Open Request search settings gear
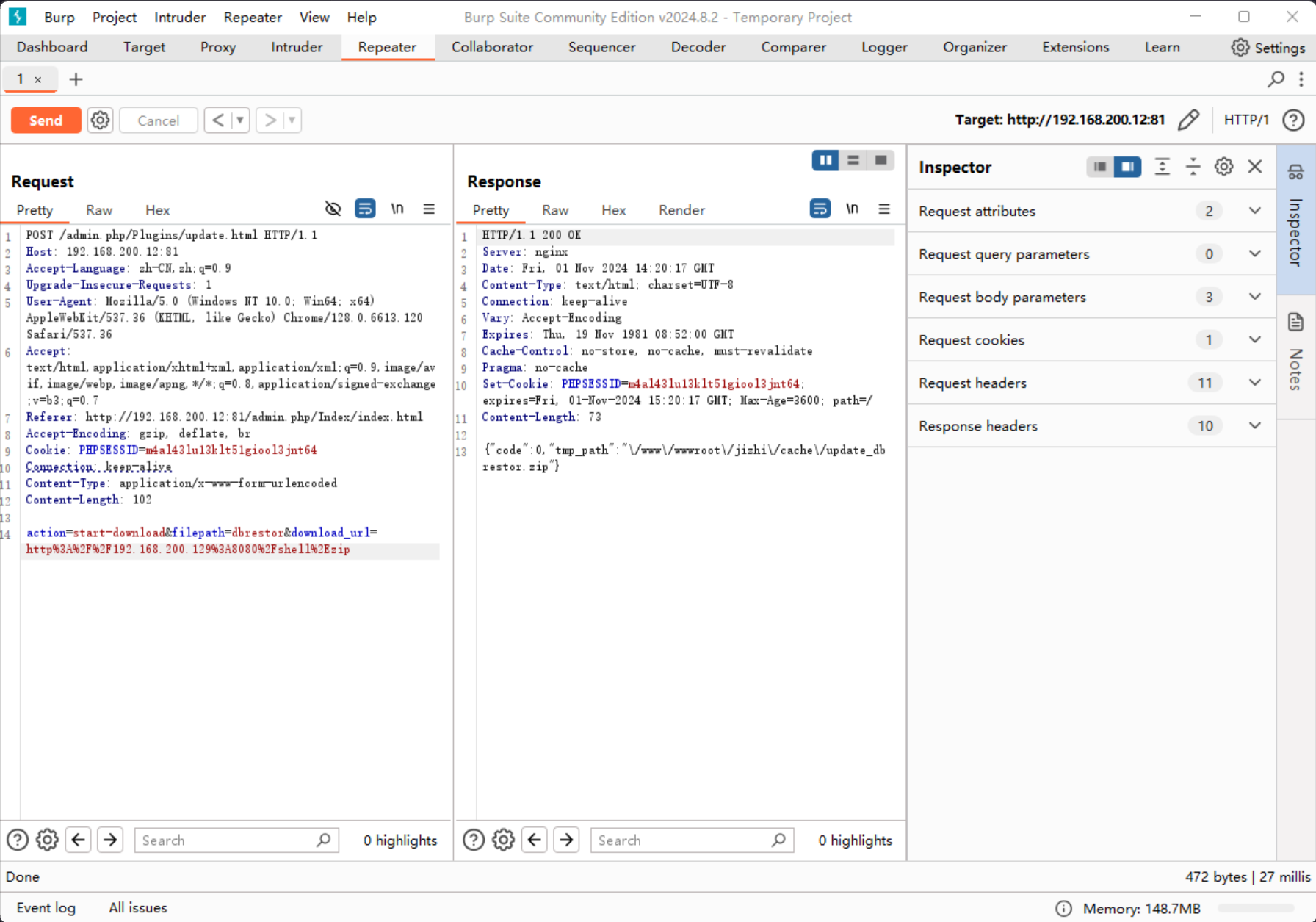This screenshot has width=1316, height=922. (x=47, y=840)
